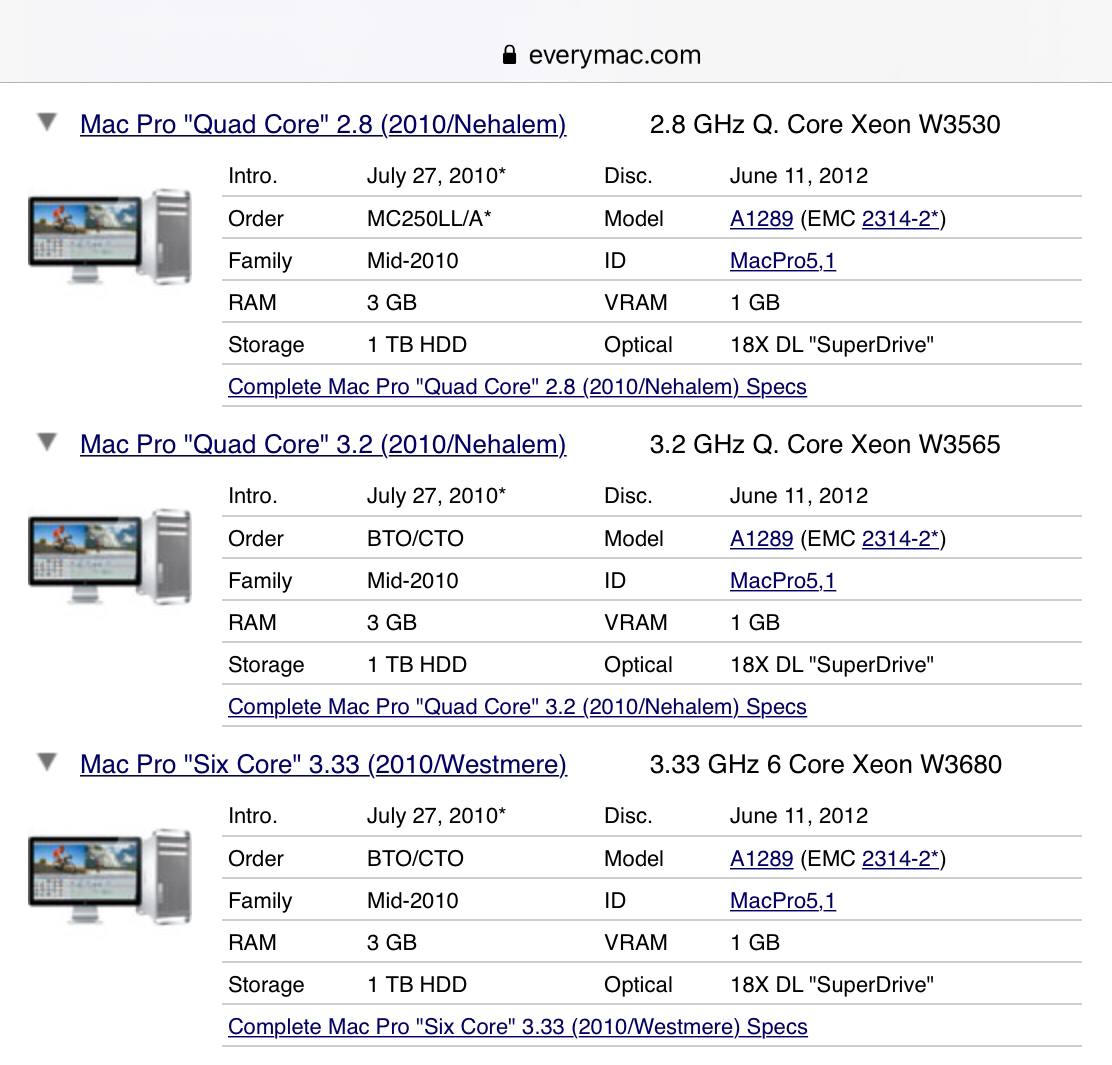1112x1065 pixels.
Task: Open EMC 2314-2* link in Six Core 3.33 table
Action: 900,858
